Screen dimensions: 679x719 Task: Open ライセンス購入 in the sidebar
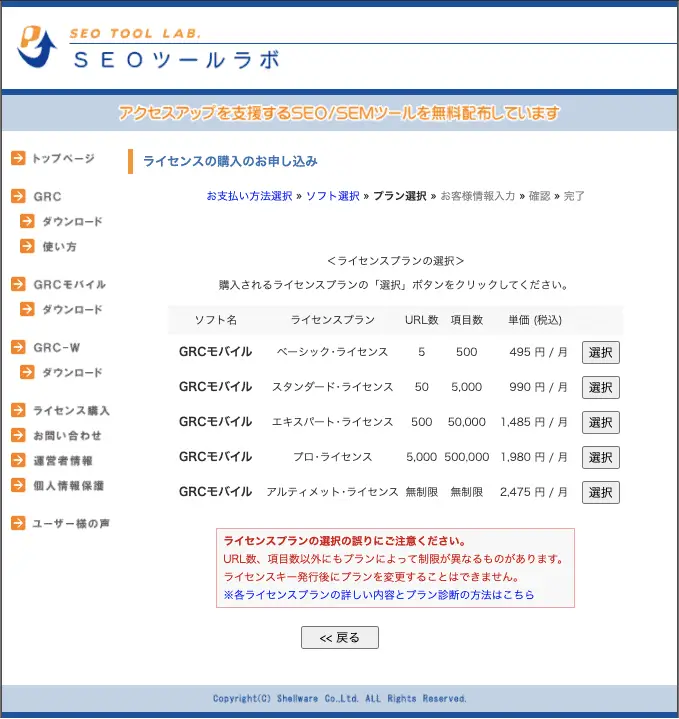[x=71, y=410]
